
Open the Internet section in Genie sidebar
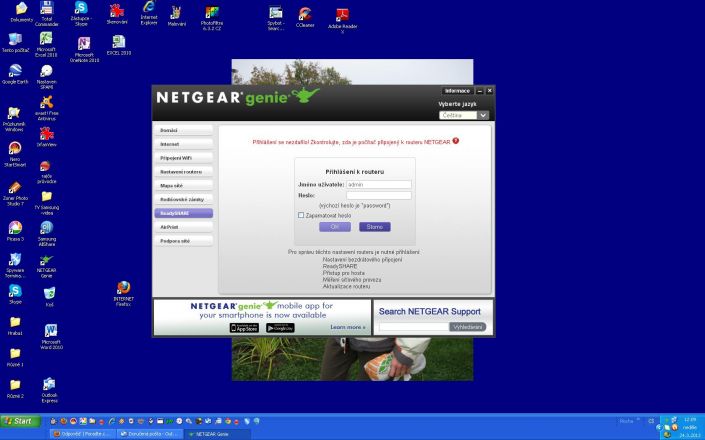pyautogui.click(x=183, y=144)
